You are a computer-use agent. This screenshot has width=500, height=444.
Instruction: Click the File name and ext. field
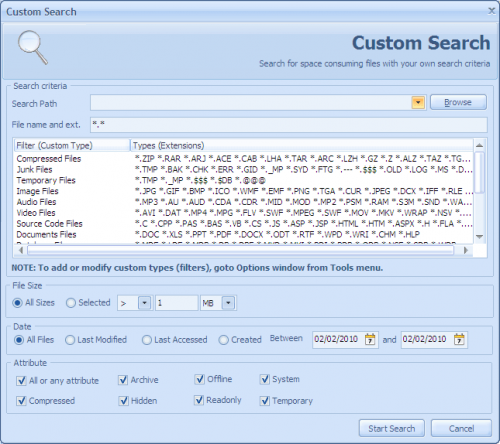pos(289,125)
